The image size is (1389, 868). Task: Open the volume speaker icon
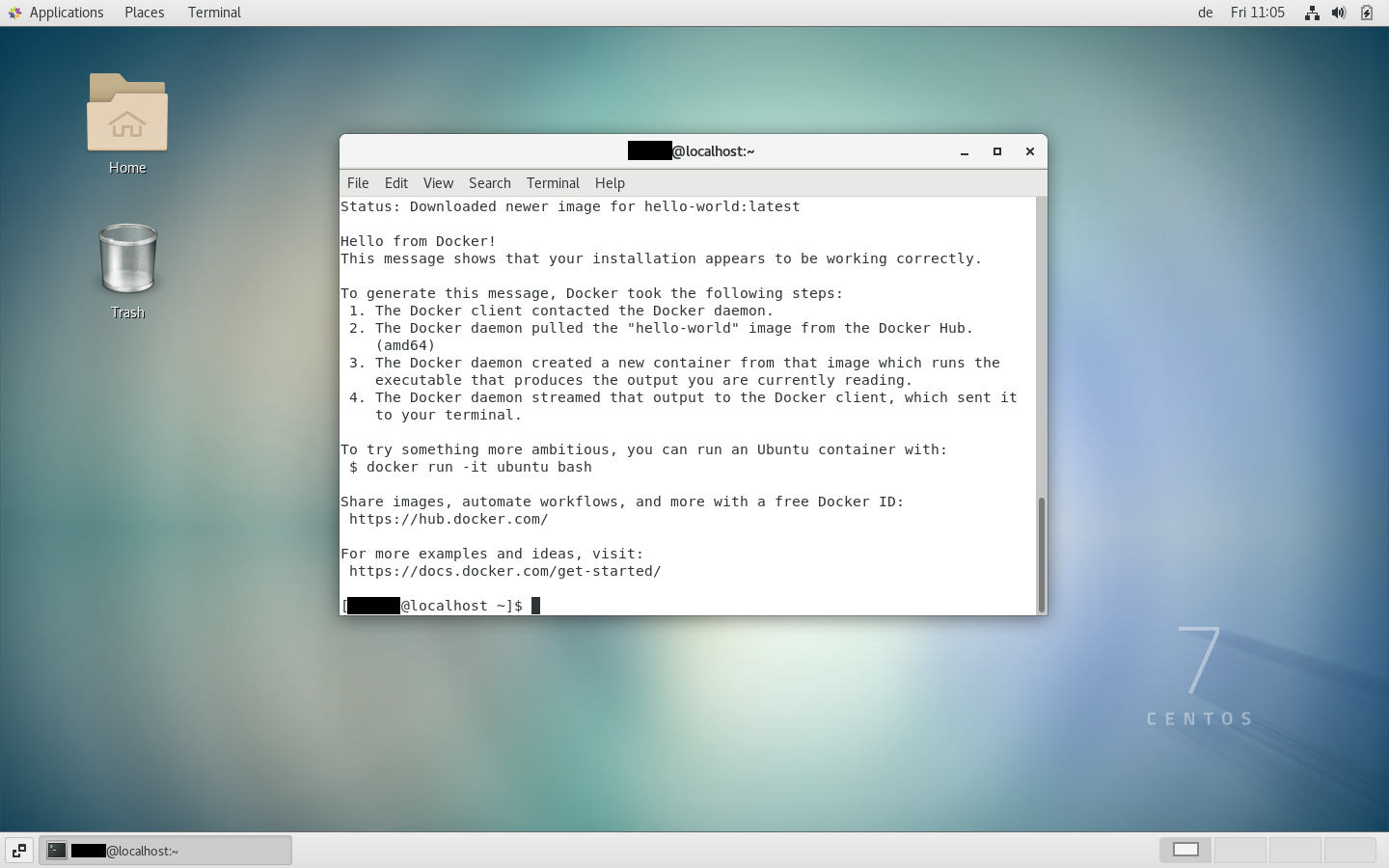pyautogui.click(x=1339, y=13)
